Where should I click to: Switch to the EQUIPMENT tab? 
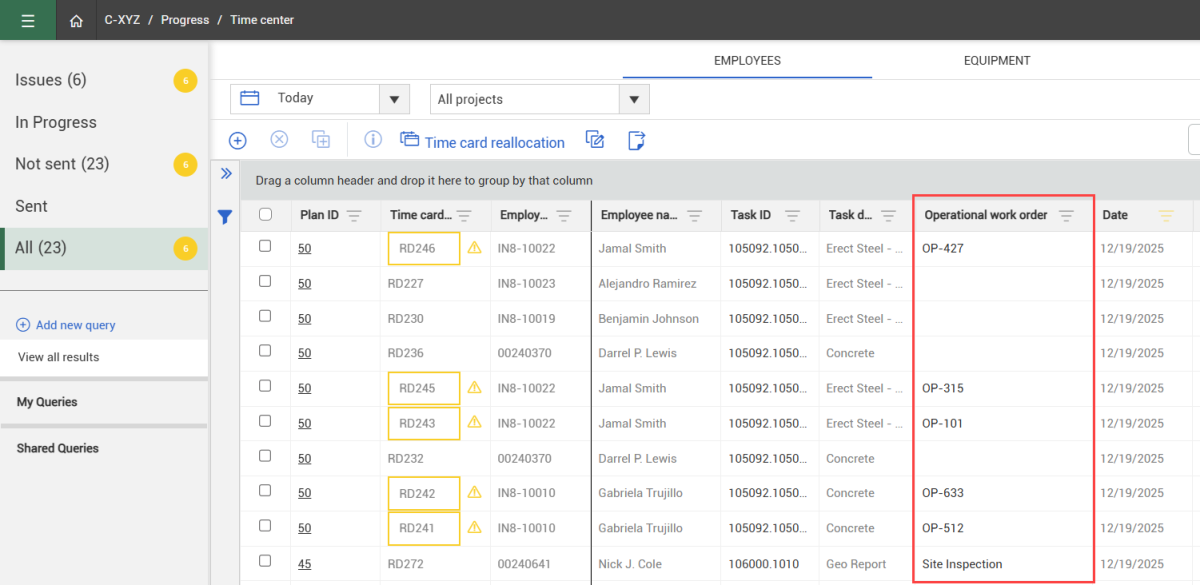996,61
